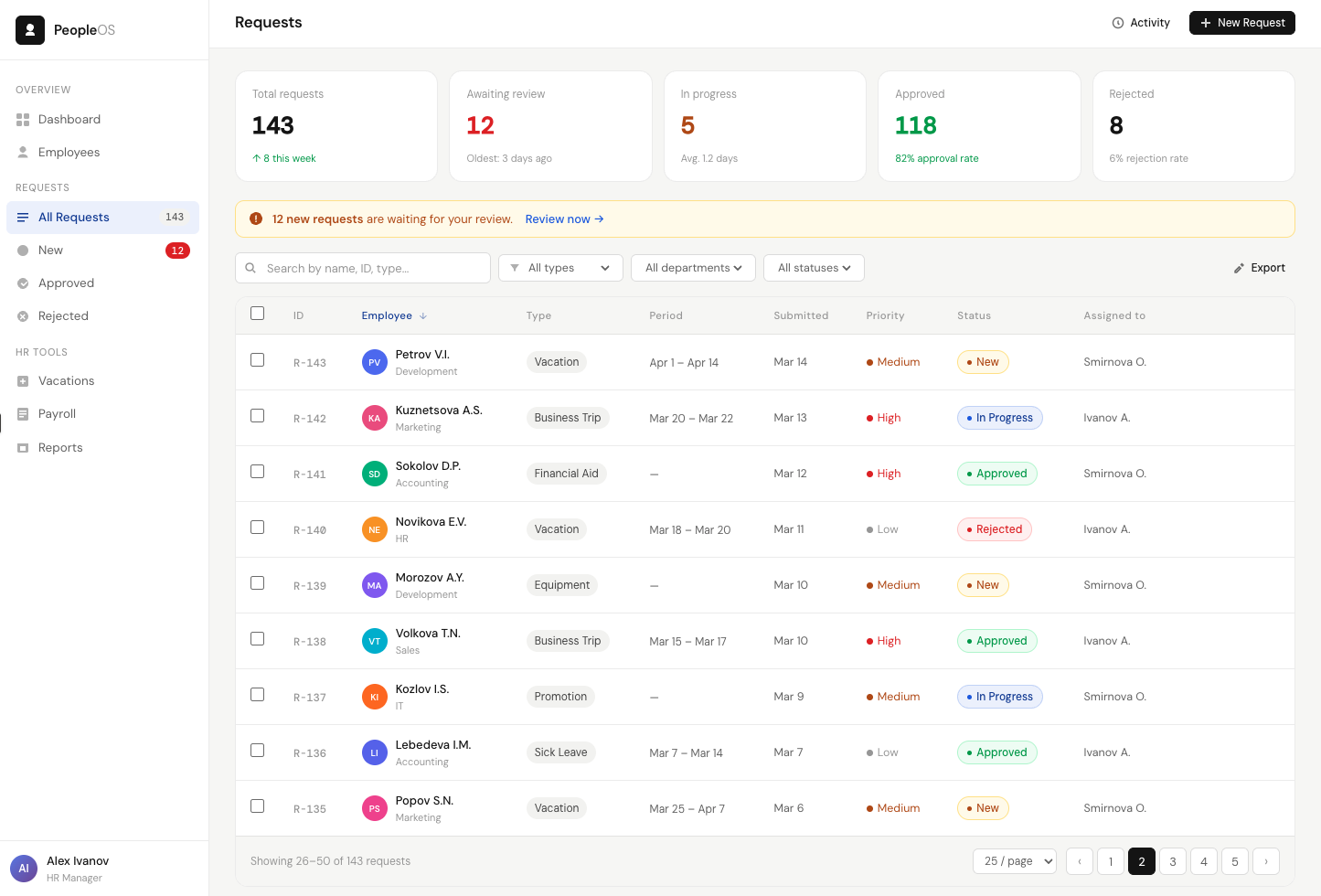Go to the previous page arrow
The image size is (1321, 896).
click(x=1080, y=861)
